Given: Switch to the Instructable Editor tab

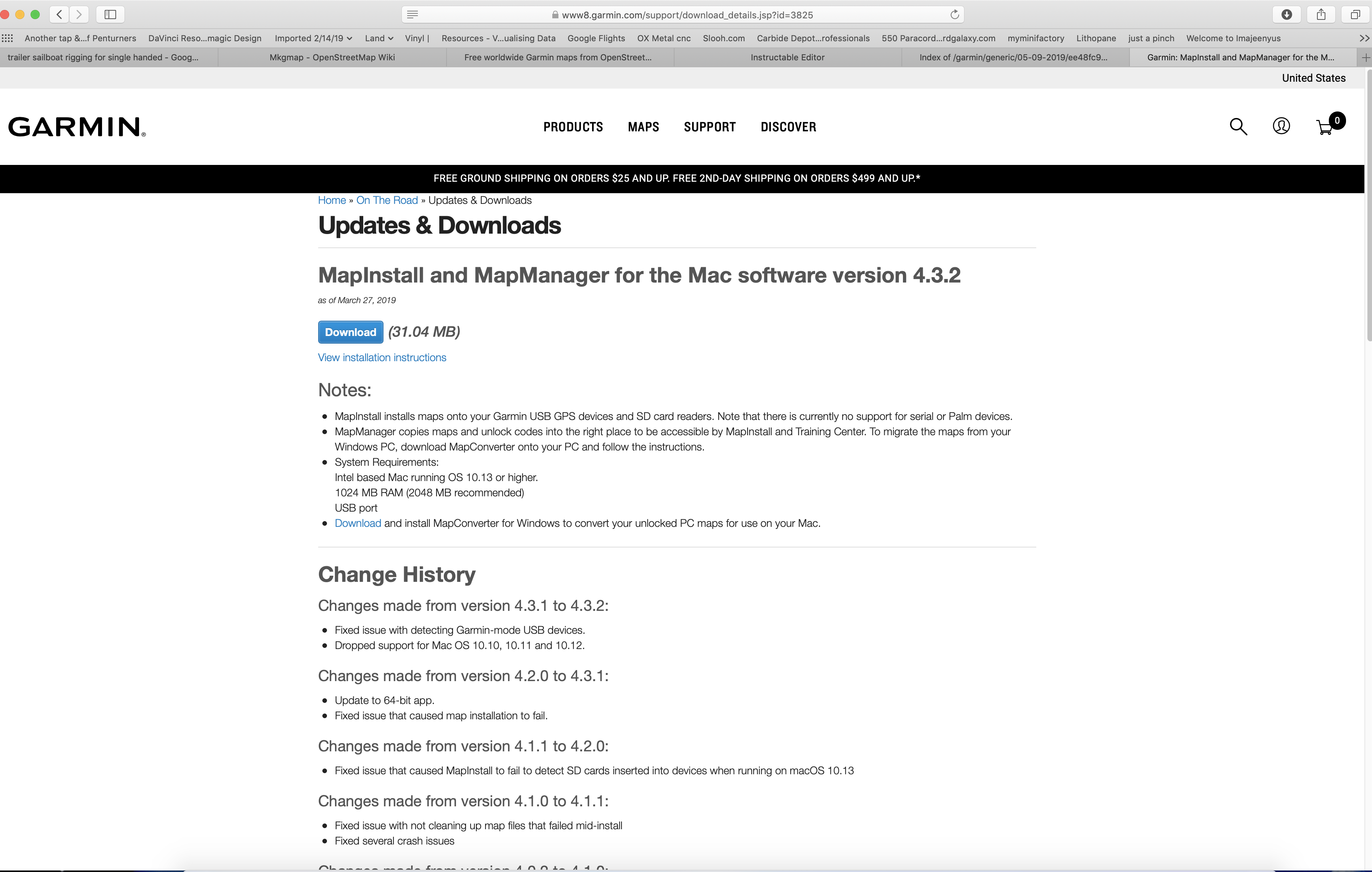Looking at the screenshot, I should click(788, 58).
